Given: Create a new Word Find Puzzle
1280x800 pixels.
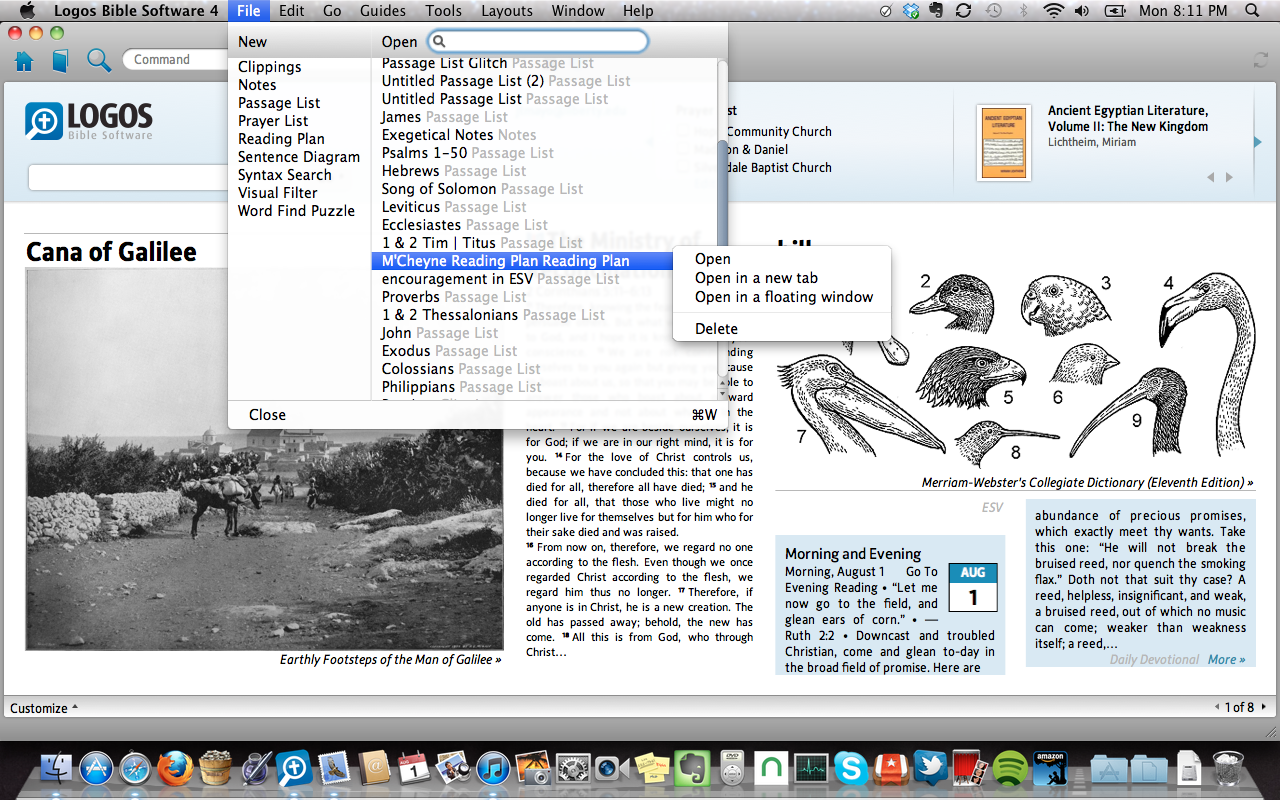Looking at the screenshot, I should click(x=296, y=211).
